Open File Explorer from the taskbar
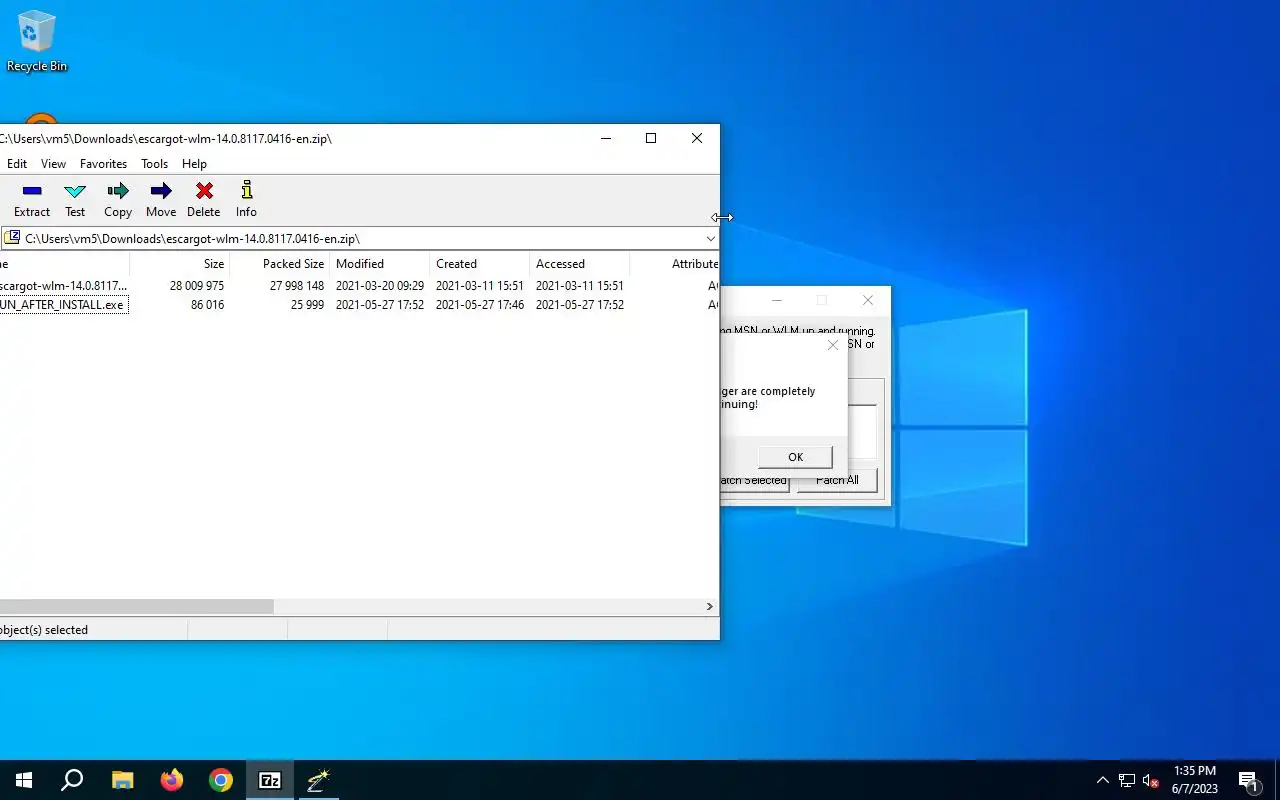The height and width of the screenshot is (800, 1280). [122, 780]
